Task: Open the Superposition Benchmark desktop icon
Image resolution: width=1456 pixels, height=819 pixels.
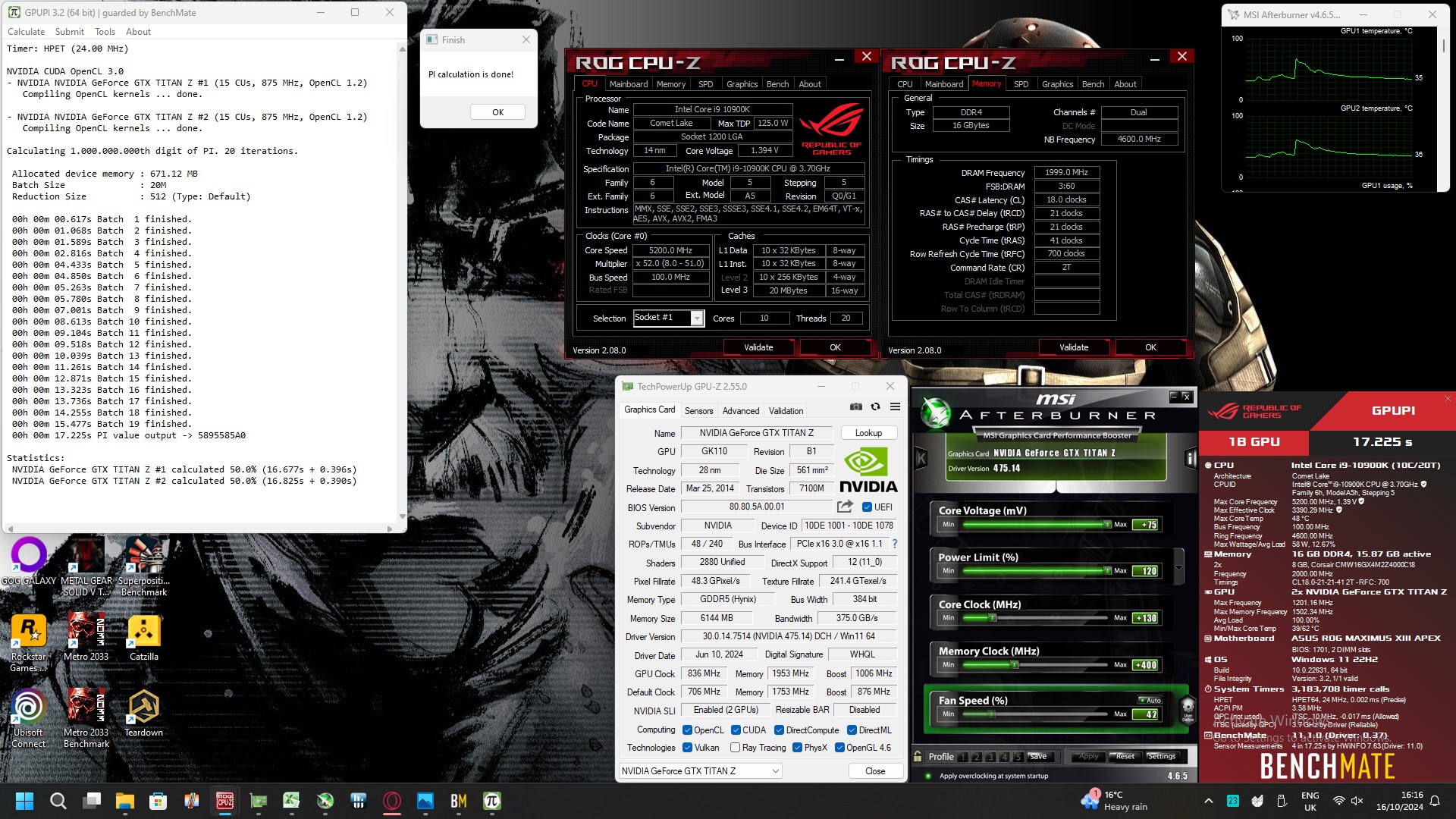Action: tap(144, 566)
